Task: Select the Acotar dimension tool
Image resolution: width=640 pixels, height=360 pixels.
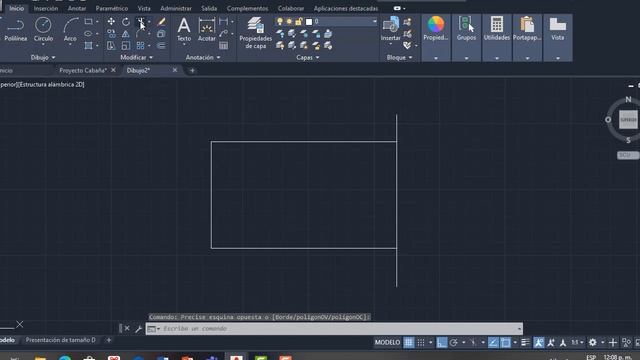Action: pyautogui.click(x=207, y=30)
